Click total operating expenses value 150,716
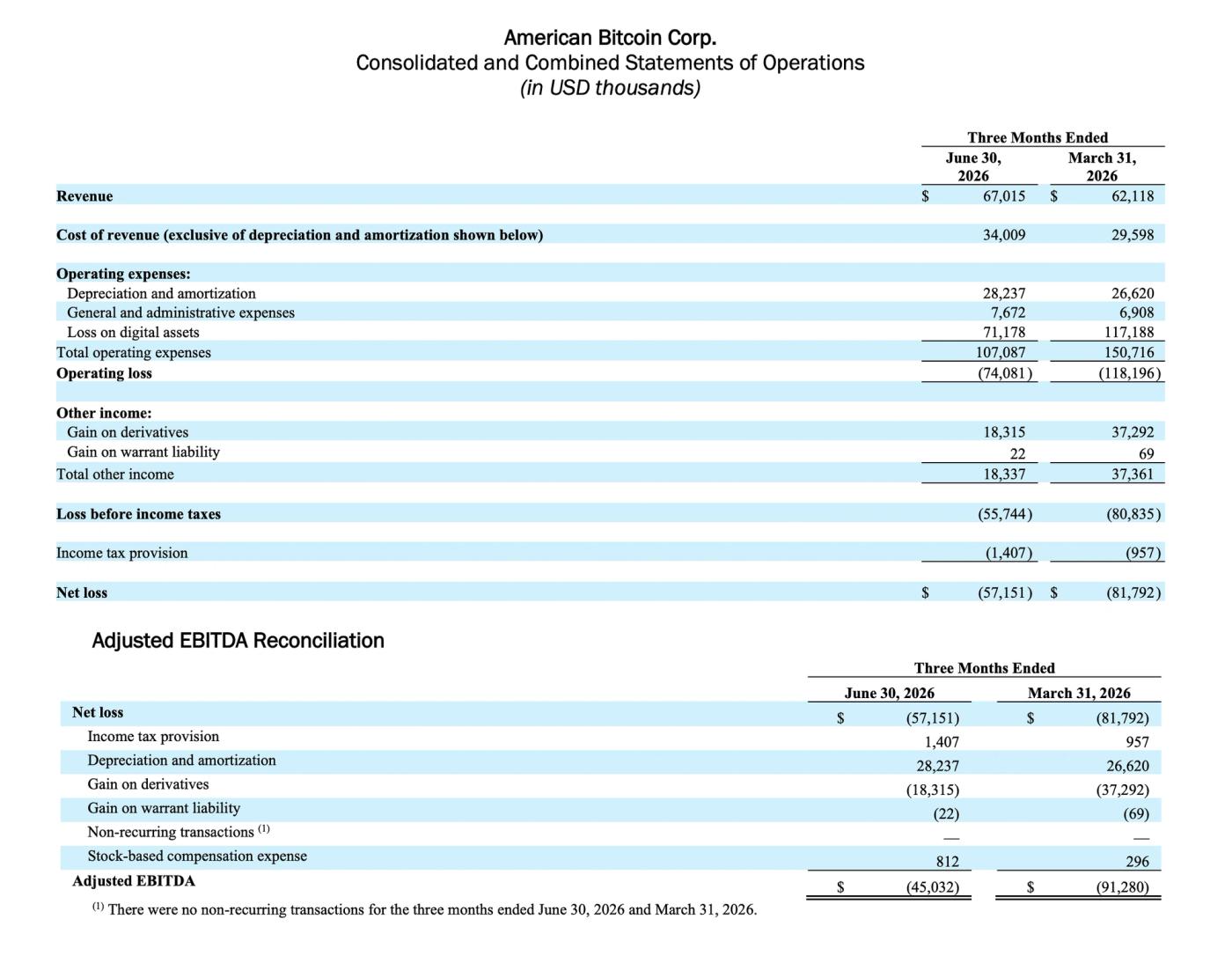Screen dimensions: 1232x963 point(1129,352)
